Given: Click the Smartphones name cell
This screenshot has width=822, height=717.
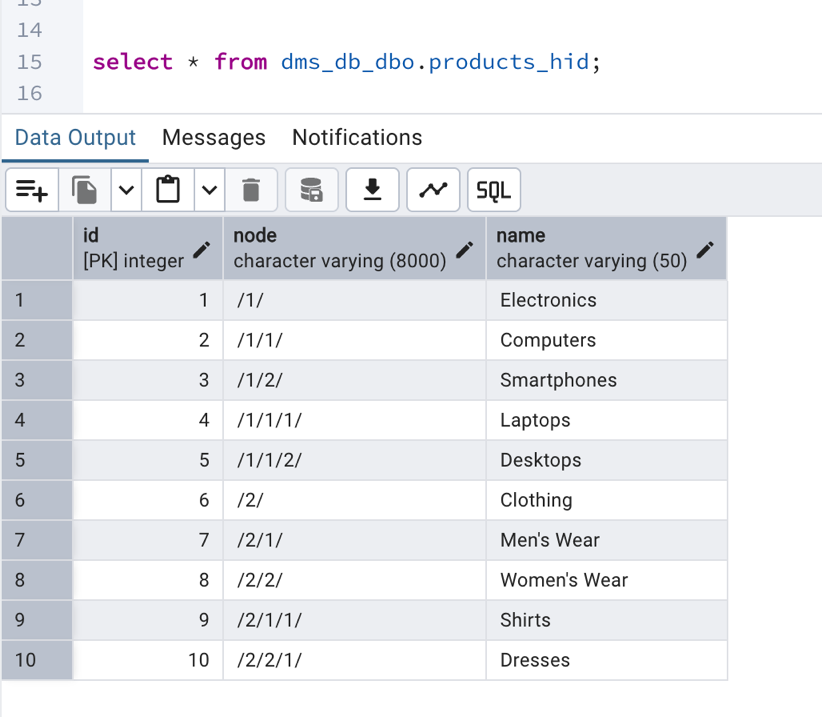Looking at the screenshot, I should [606, 380].
